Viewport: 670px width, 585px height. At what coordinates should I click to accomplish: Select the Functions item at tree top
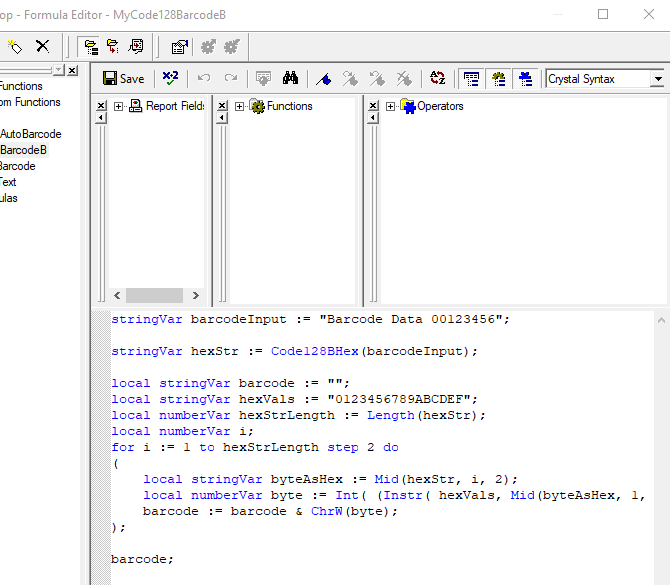[x=21, y=86]
